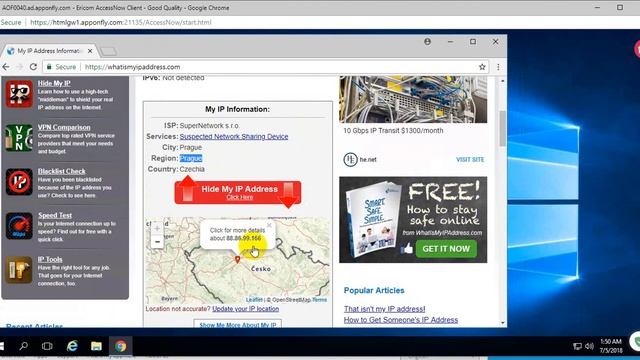Open Task View on the taskbar
This screenshot has height=360, width=640.
coord(47,346)
